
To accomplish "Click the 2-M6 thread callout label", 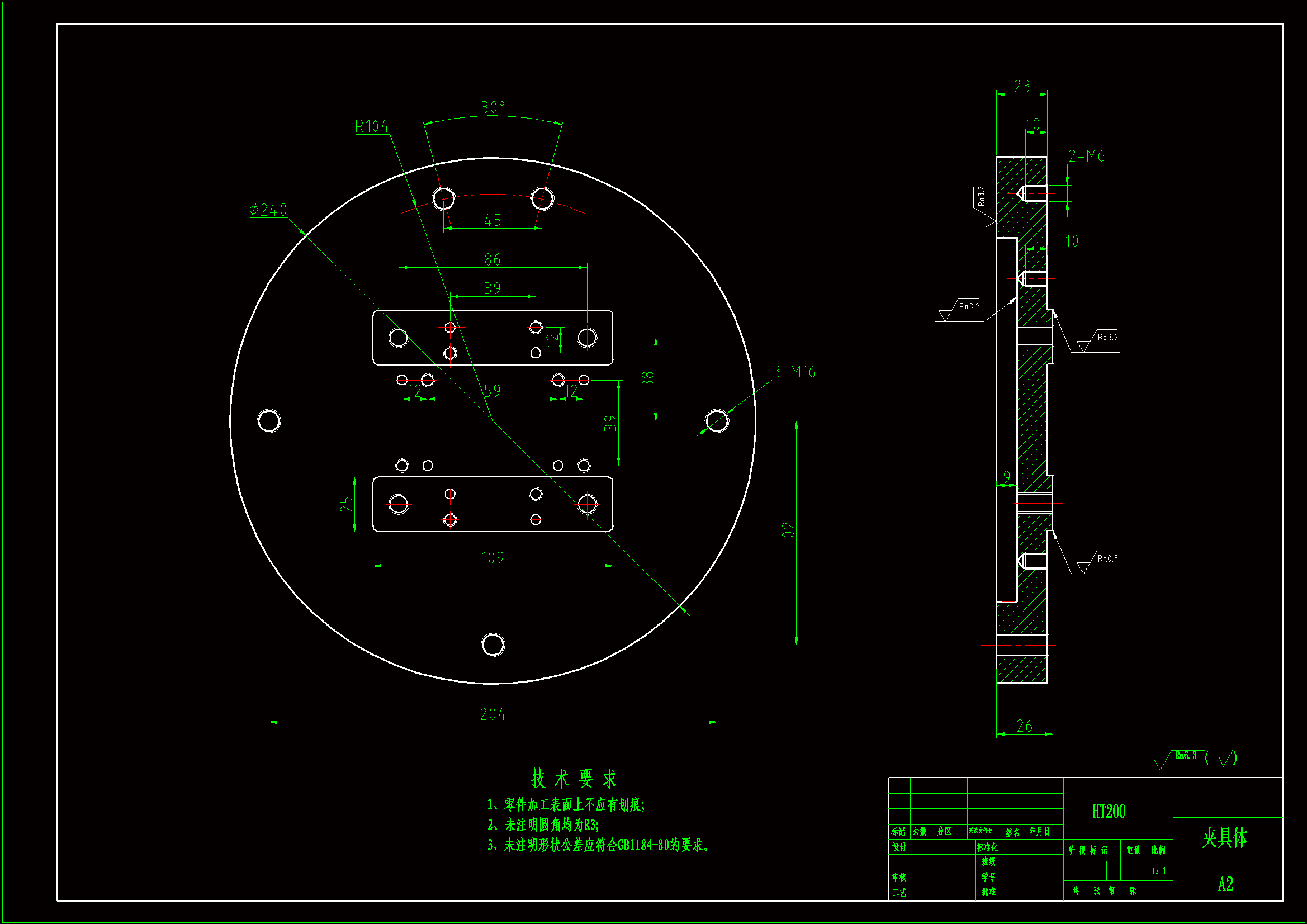I will pyautogui.click(x=1086, y=157).
